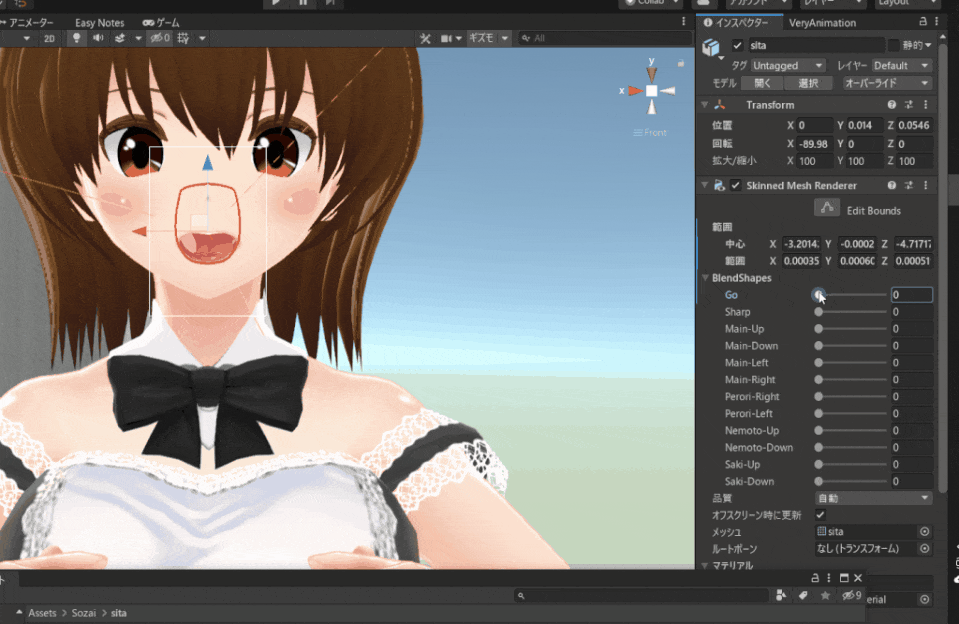Click the Edit Bounds icon button
The height and width of the screenshot is (624, 959).
point(826,208)
